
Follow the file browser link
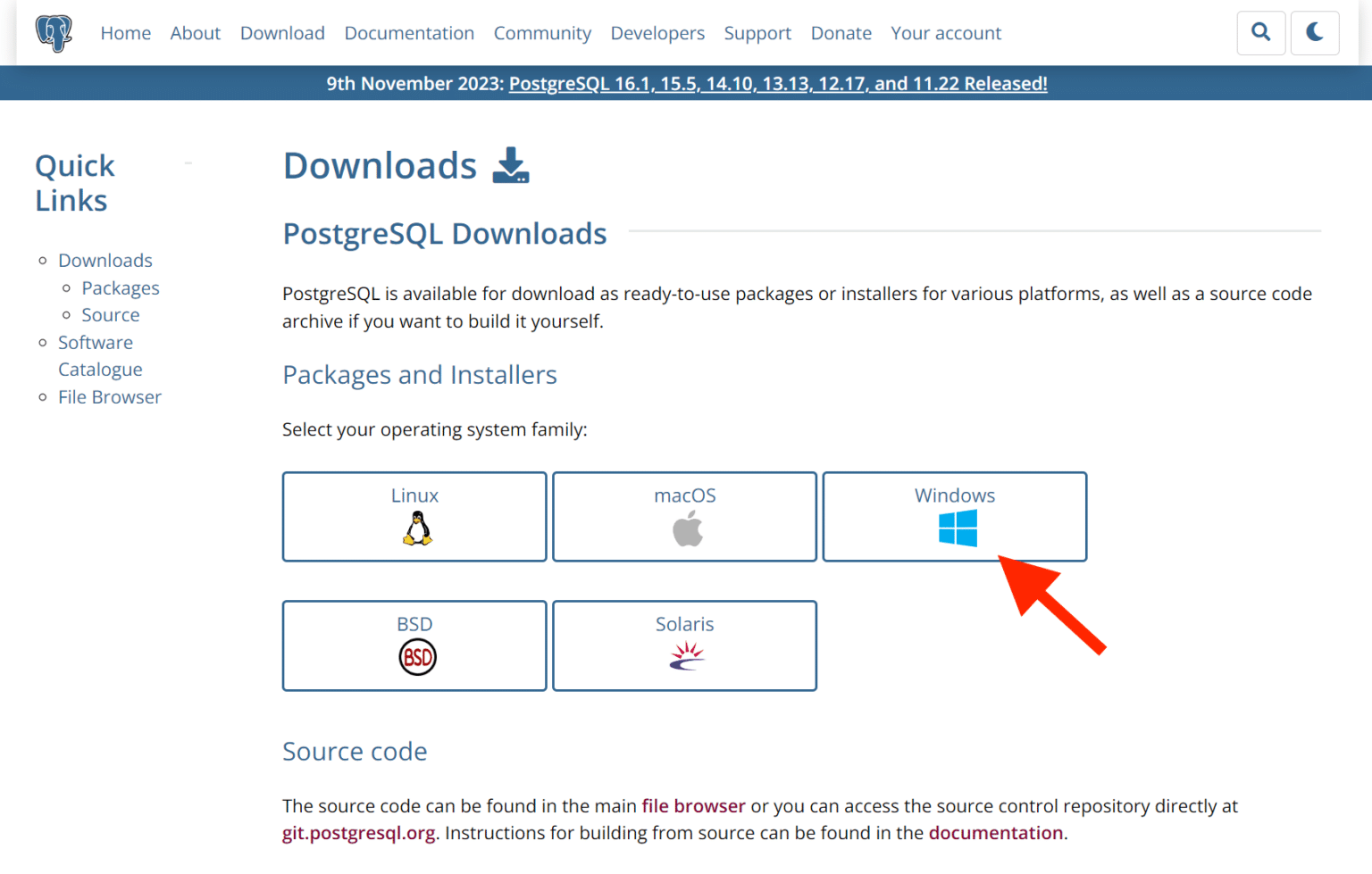pyautogui.click(x=693, y=806)
